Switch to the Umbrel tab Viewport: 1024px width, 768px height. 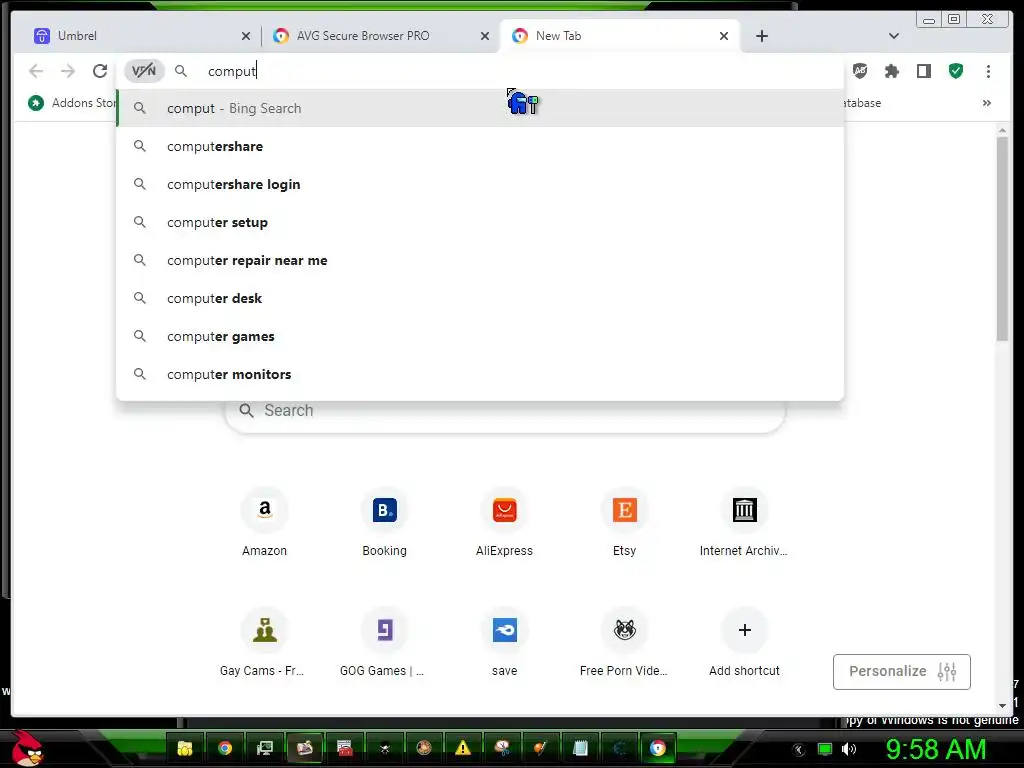point(137,36)
